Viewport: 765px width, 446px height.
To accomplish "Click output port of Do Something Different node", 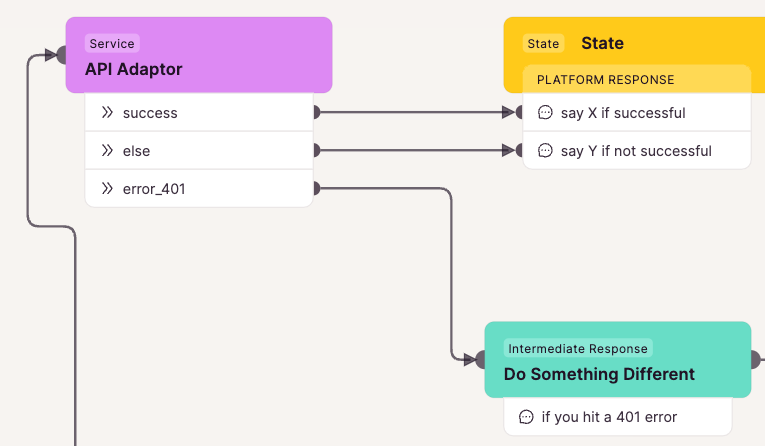I will click(x=755, y=360).
